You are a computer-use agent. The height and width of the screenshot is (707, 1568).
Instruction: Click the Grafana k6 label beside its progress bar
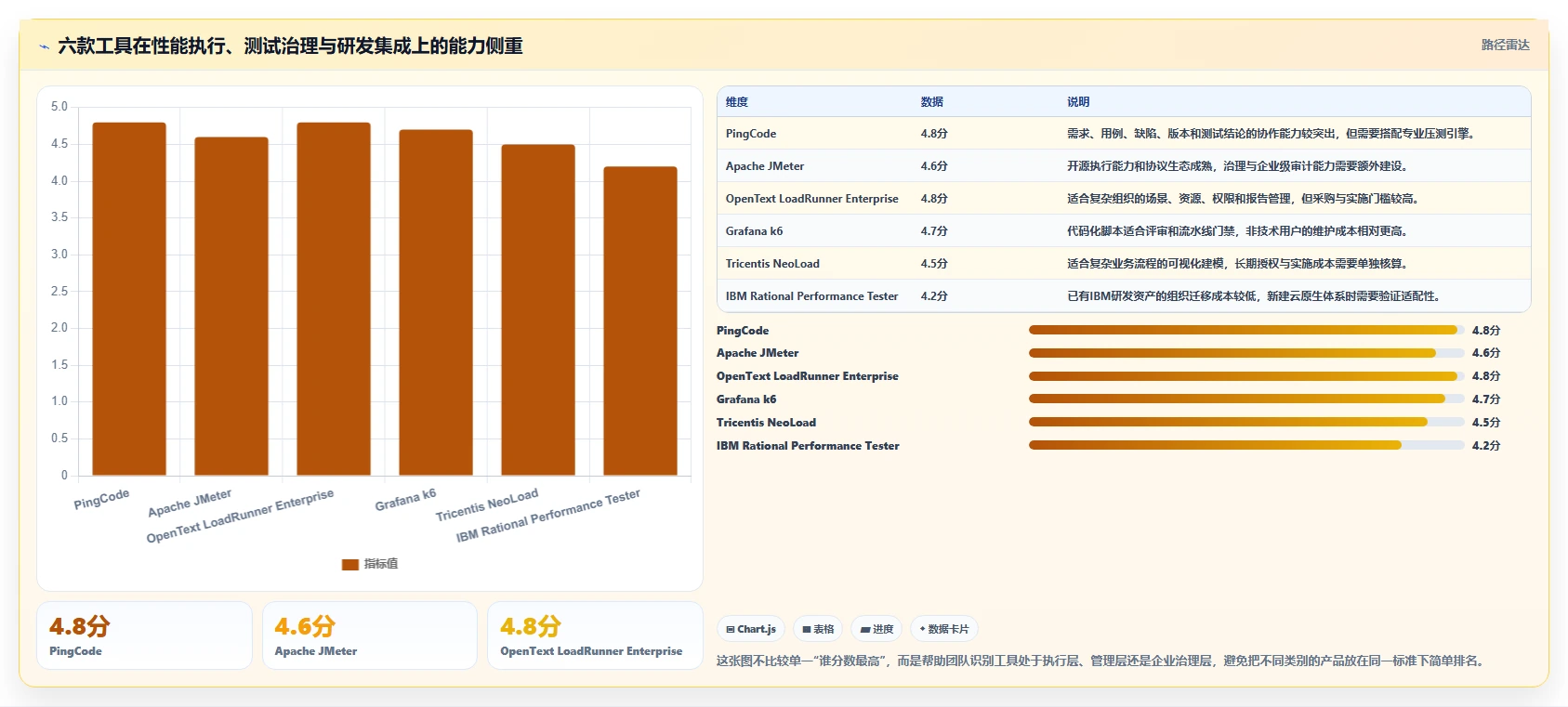(x=746, y=399)
